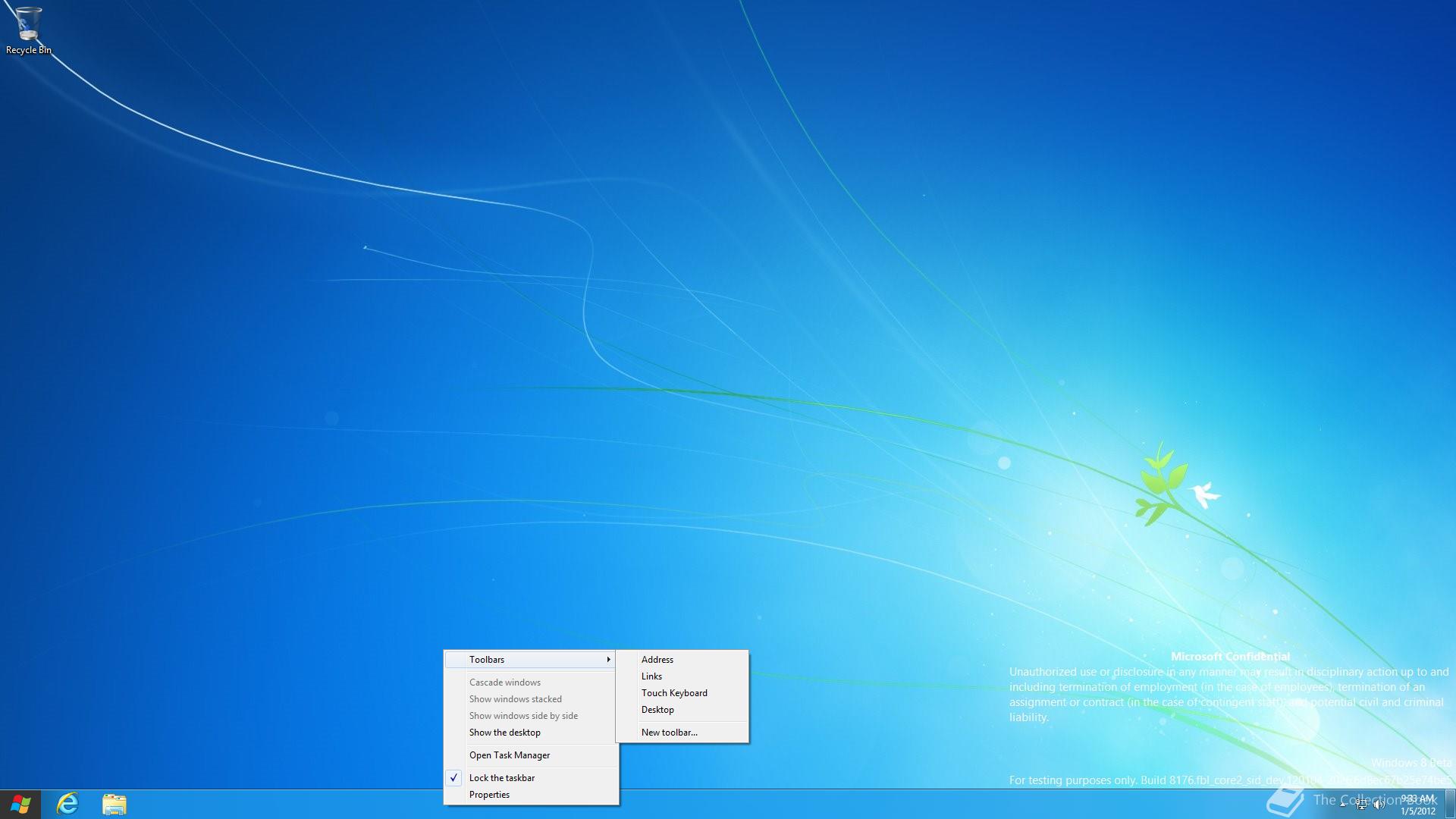1456x819 pixels.
Task: Click the Windows Start orb
Action: (20, 804)
